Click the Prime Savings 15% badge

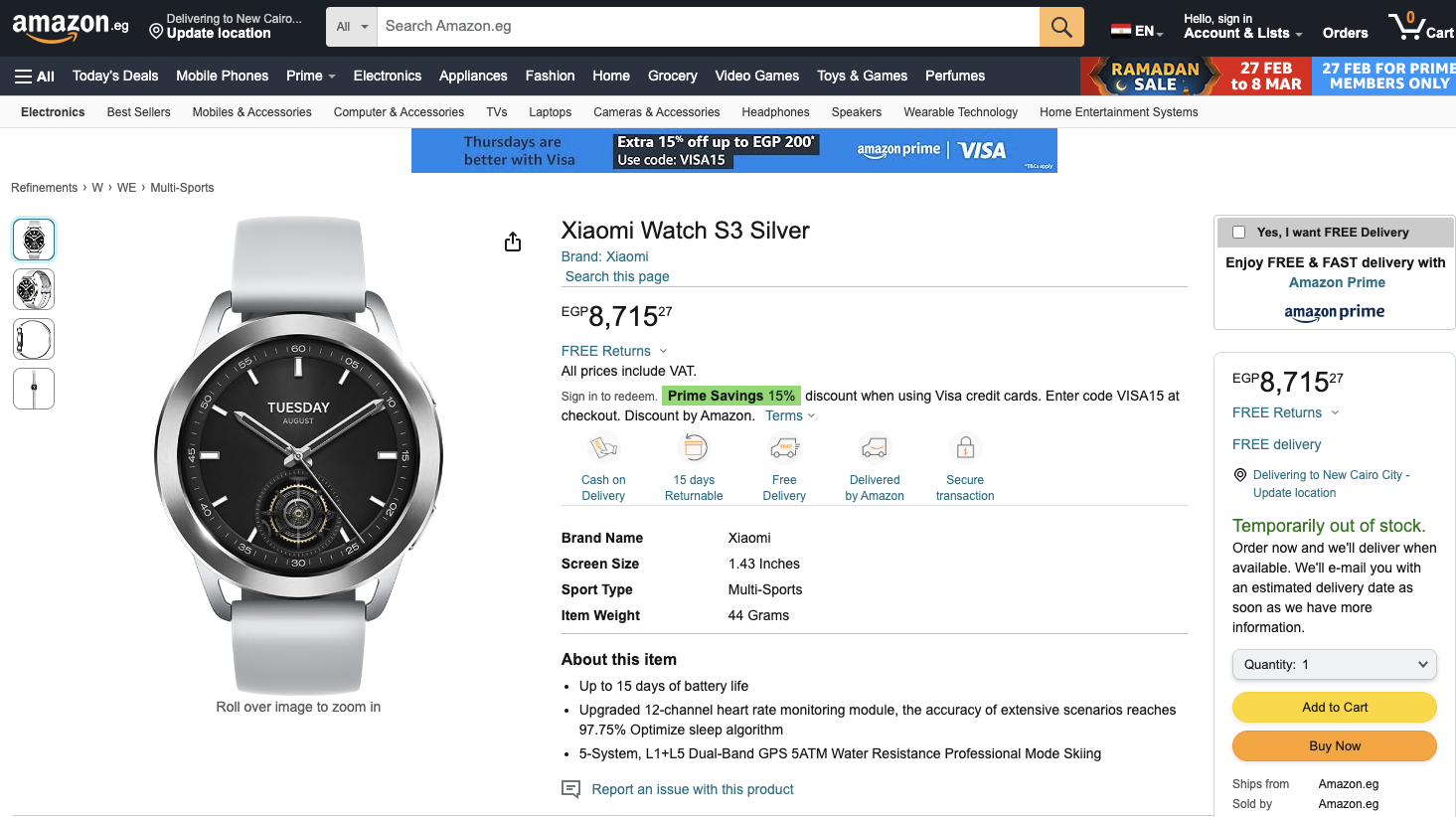(x=731, y=396)
